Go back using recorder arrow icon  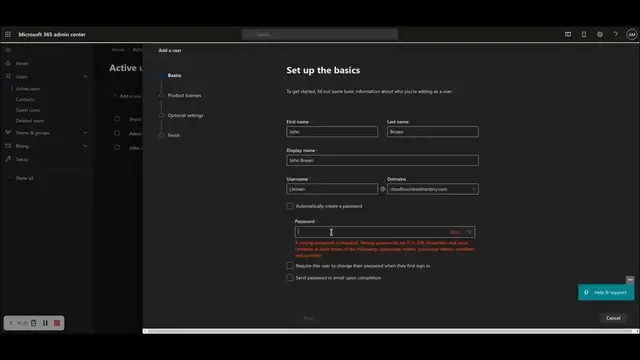click(11, 323)
